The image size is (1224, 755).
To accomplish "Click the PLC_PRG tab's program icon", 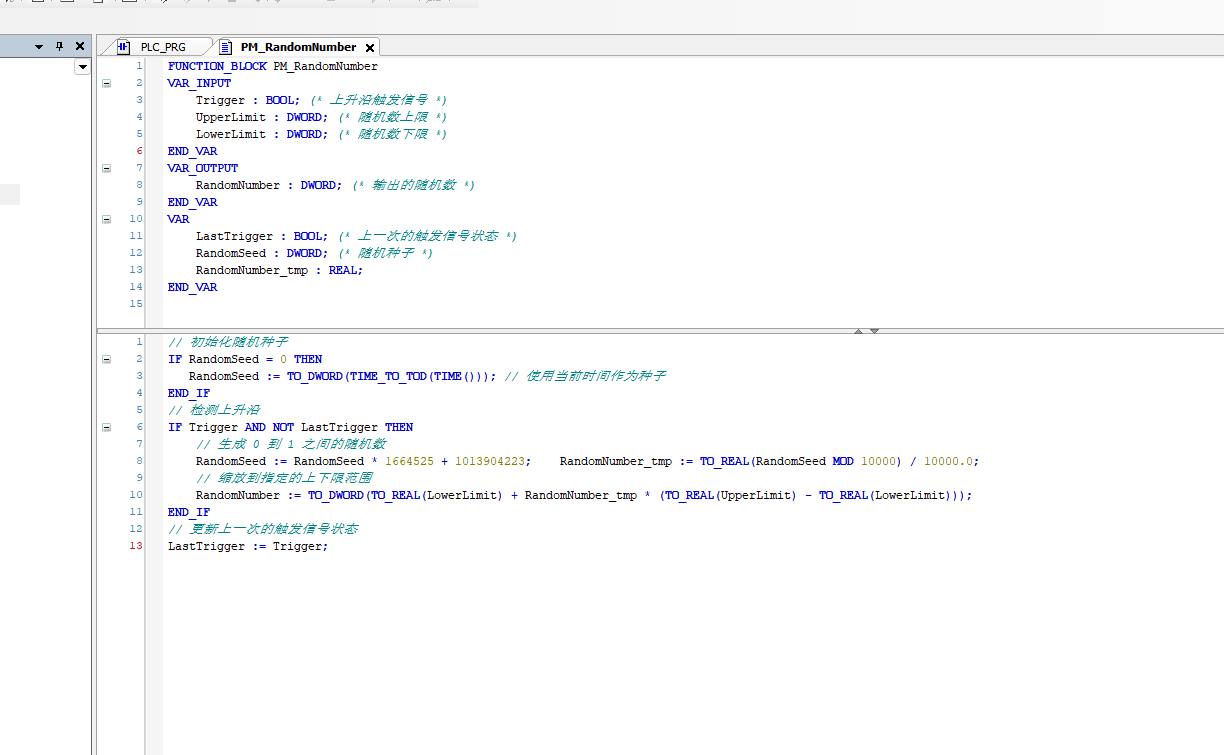I will 124,47.
